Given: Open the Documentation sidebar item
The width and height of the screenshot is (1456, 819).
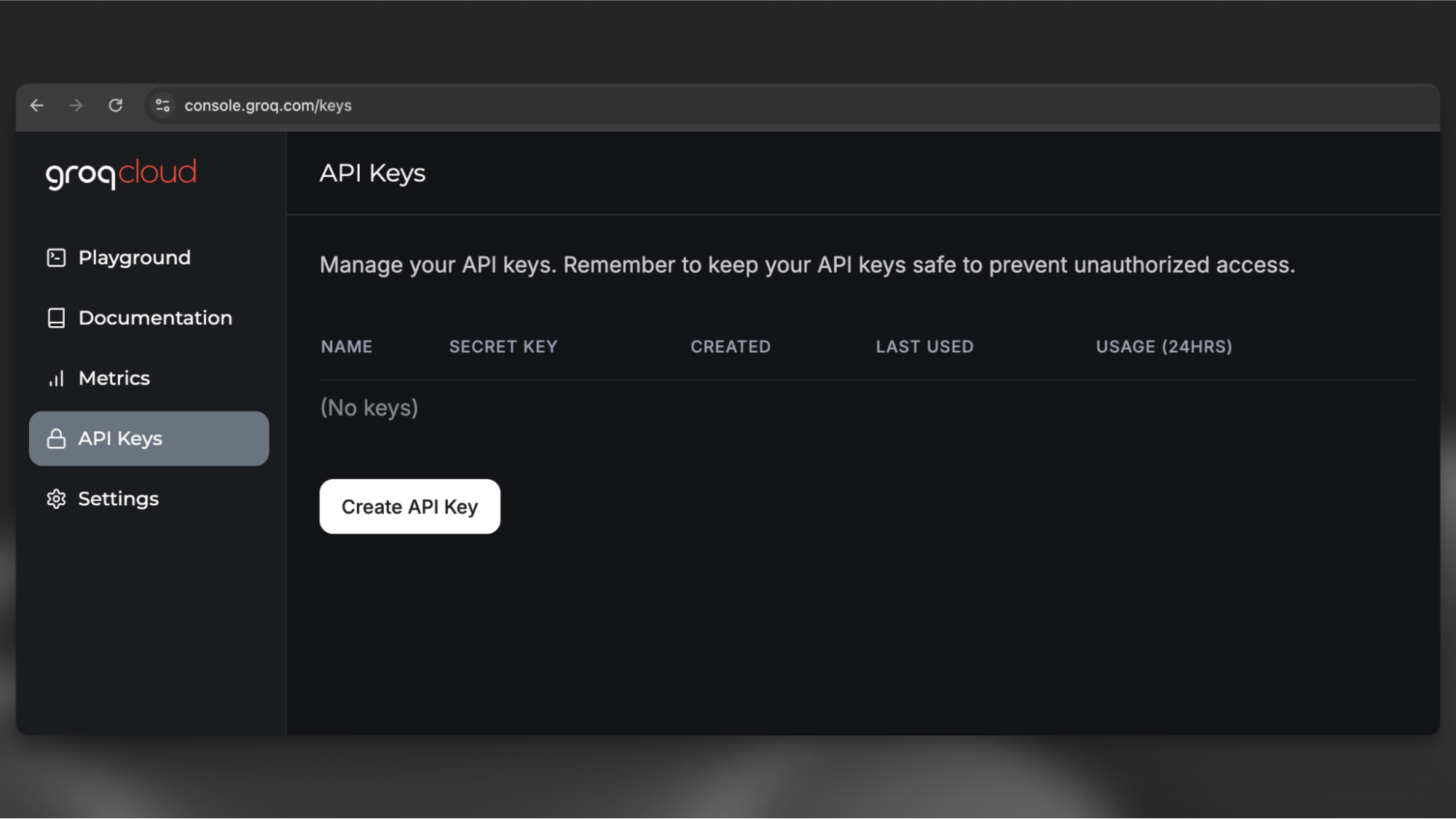Looking at the screenshot, I should (x=155, y=317).
